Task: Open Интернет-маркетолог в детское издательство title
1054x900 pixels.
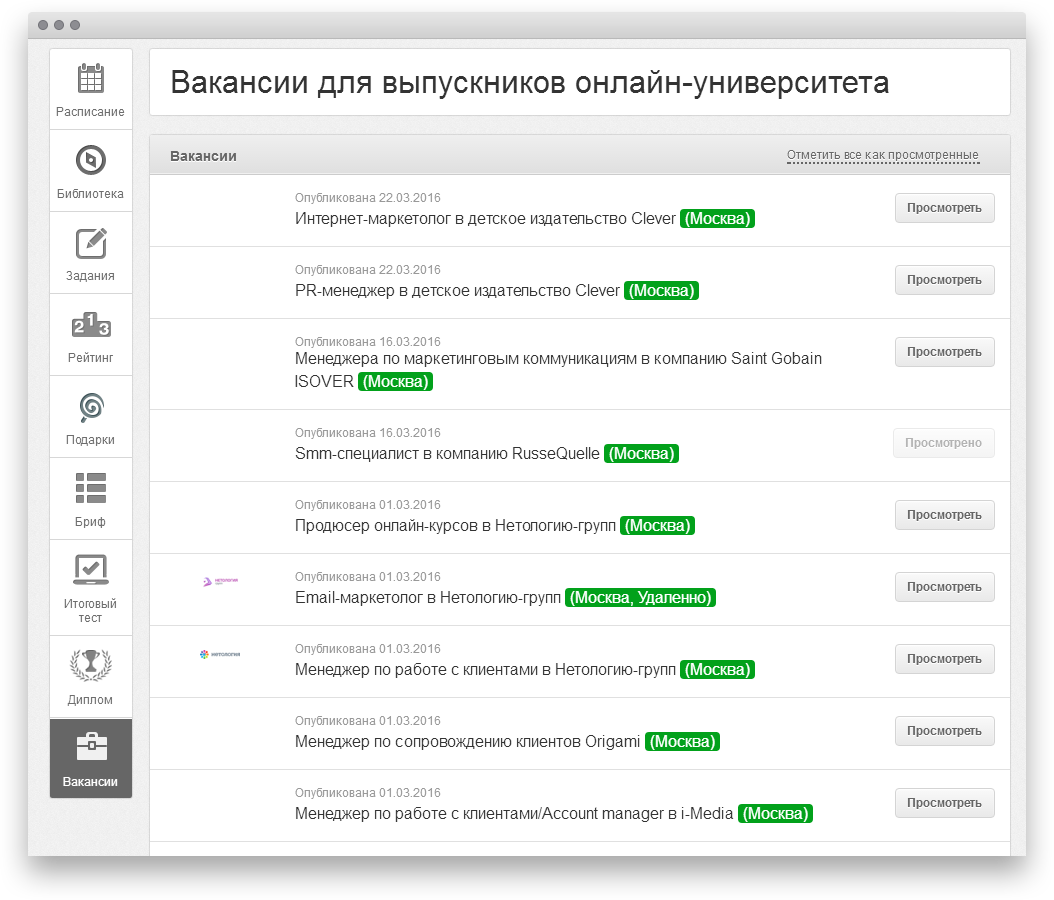Action: [485, 218]
